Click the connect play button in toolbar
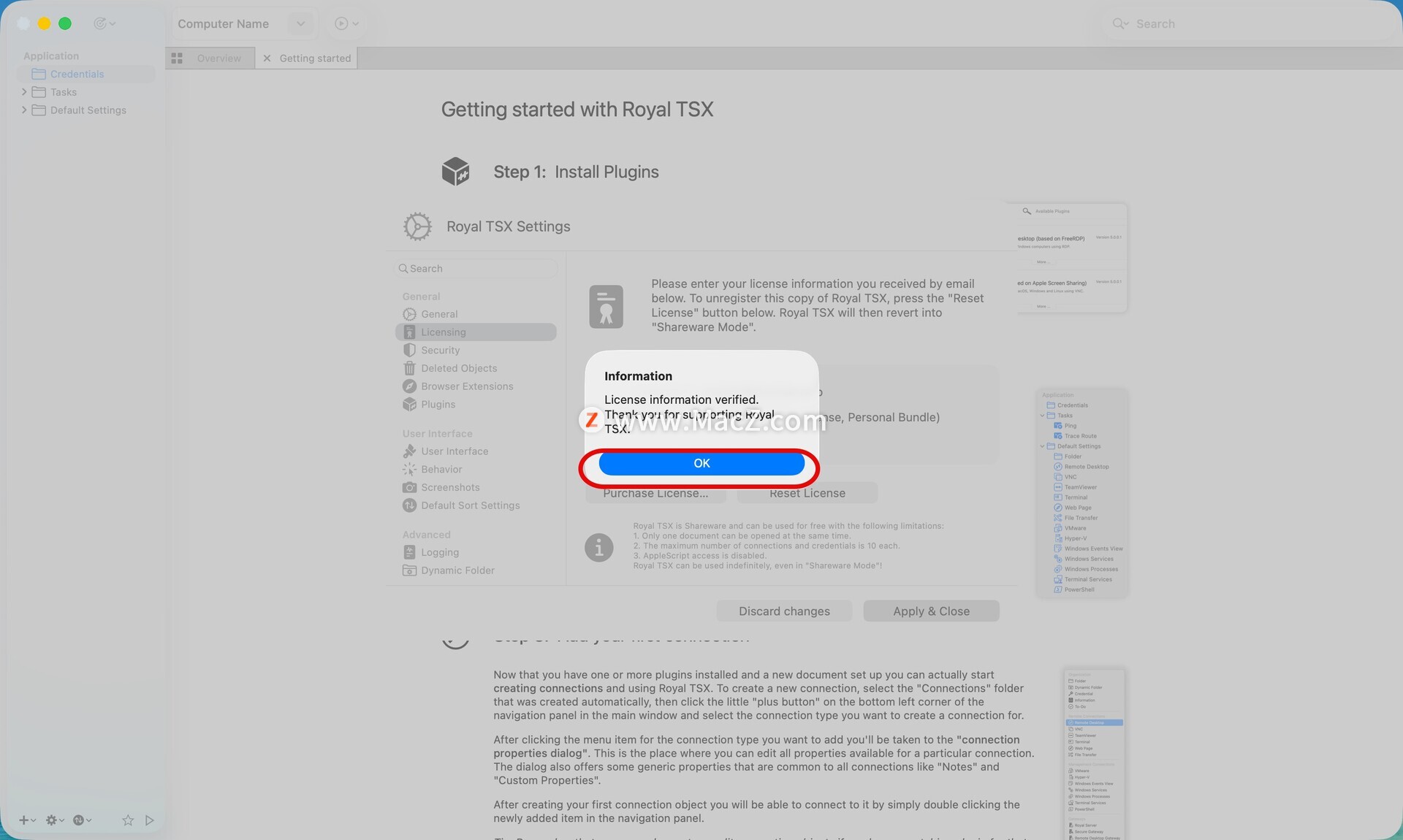1403x840 pixels. 341,23
